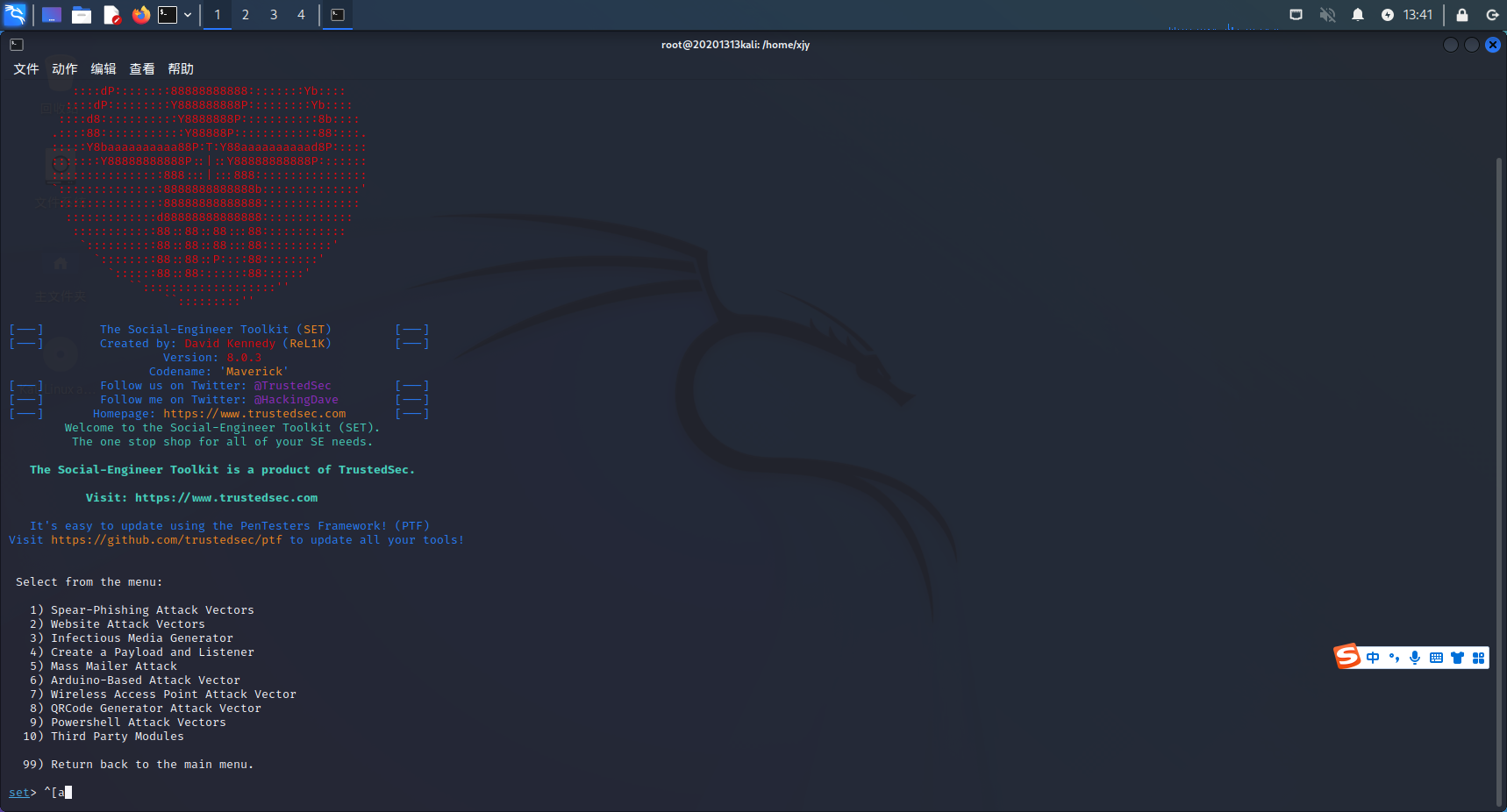The image size is (1507, 812).
Task: Switch to workspace 4
Action: (301, 15)
